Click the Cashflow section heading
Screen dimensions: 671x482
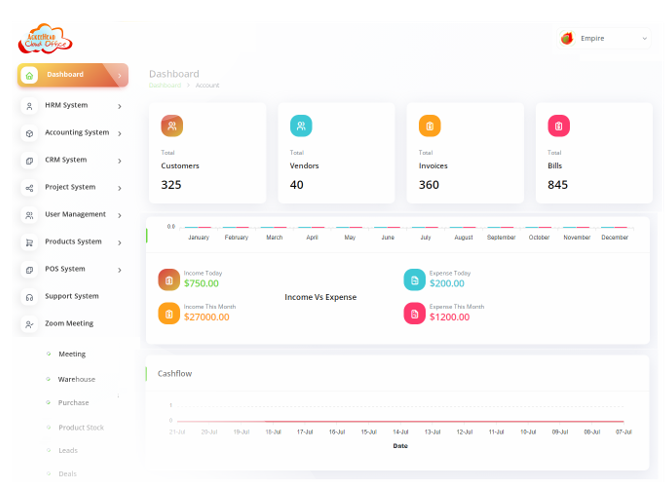coord(175,374)
